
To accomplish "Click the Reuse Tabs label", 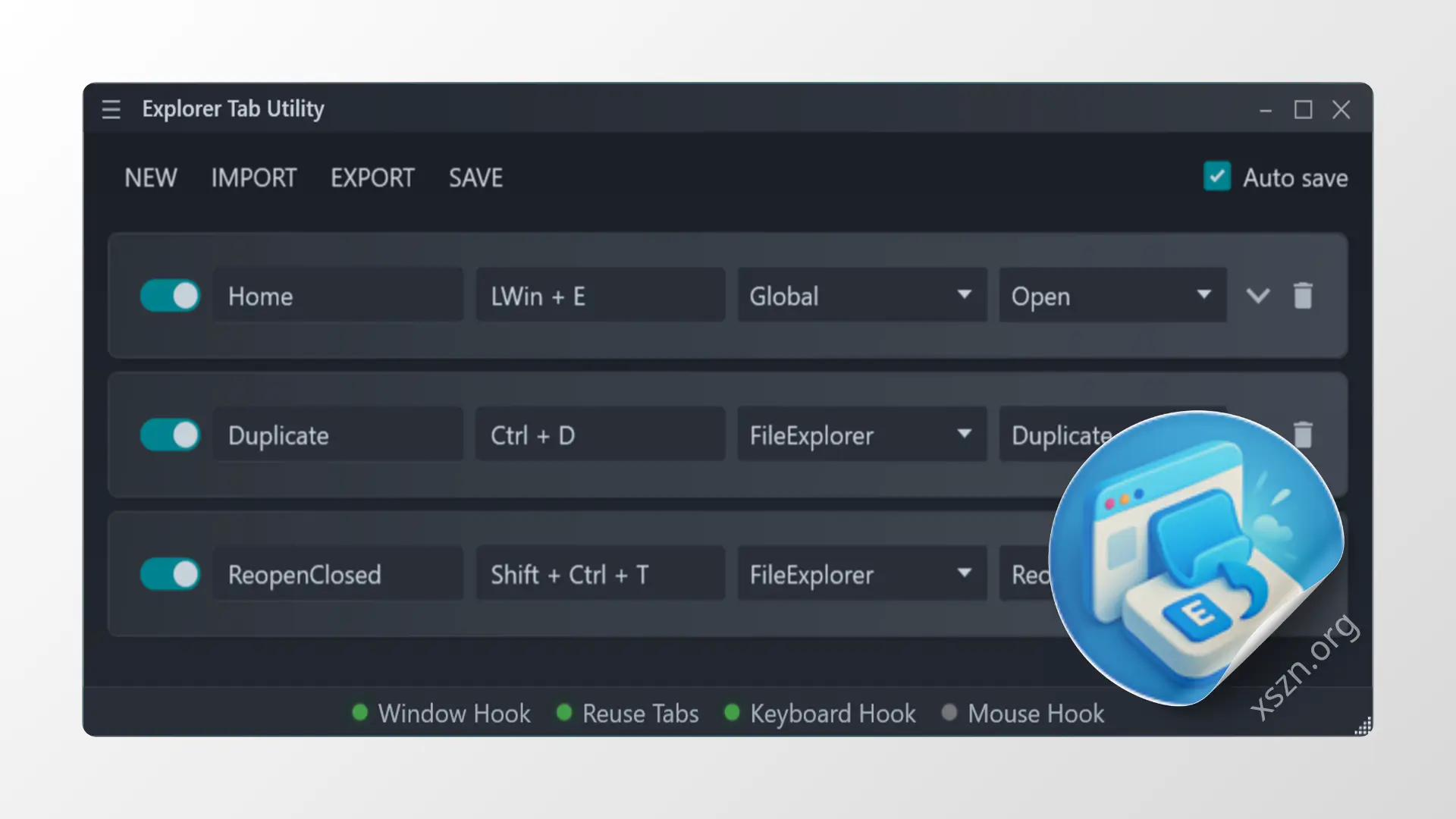I will pyautogui.click(x=641, y=714).
